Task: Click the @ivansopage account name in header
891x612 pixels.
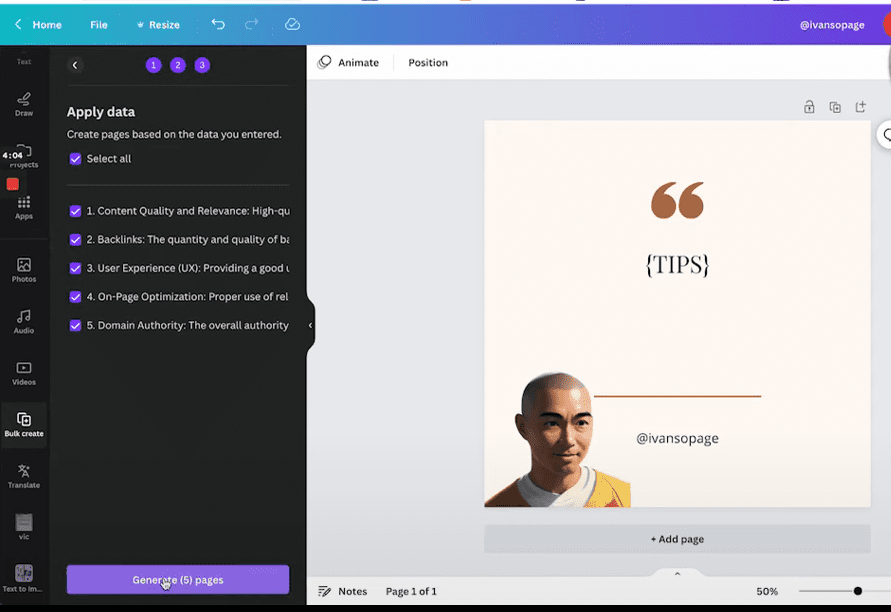Action: point(832,24)
